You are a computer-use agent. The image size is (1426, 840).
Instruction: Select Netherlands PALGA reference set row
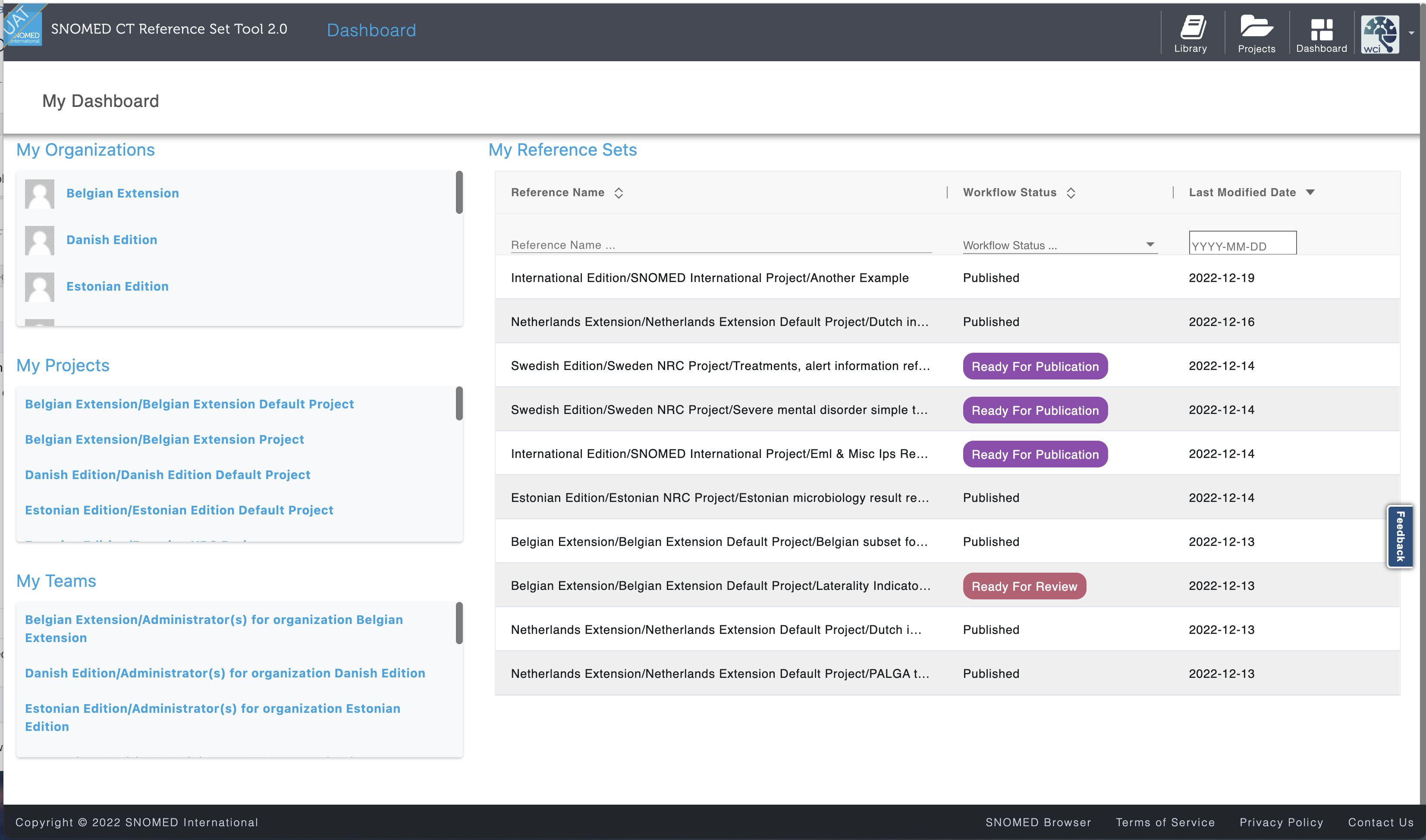pos(947,674)
